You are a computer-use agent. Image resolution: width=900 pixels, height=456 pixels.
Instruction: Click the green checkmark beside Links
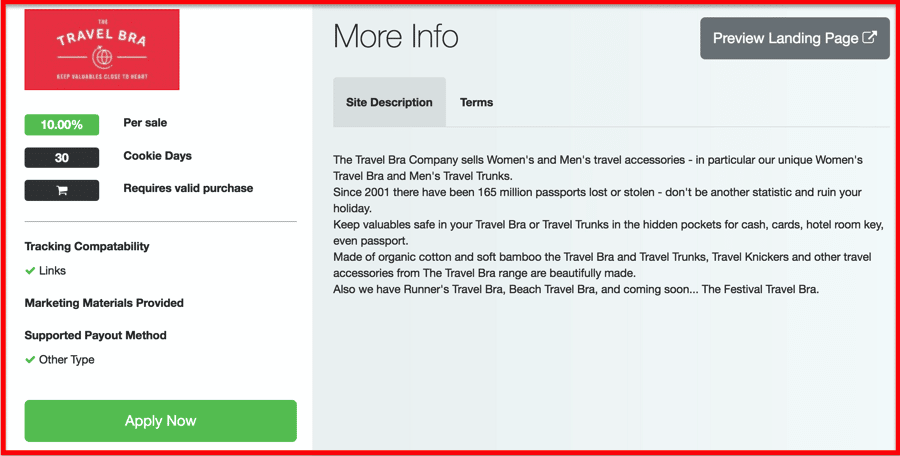point(30,270)
